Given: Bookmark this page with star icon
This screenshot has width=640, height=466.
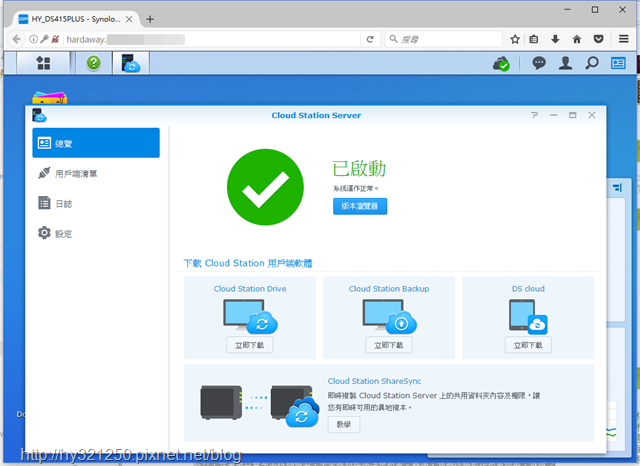Looking at the screenshot, I should point(515,39).
